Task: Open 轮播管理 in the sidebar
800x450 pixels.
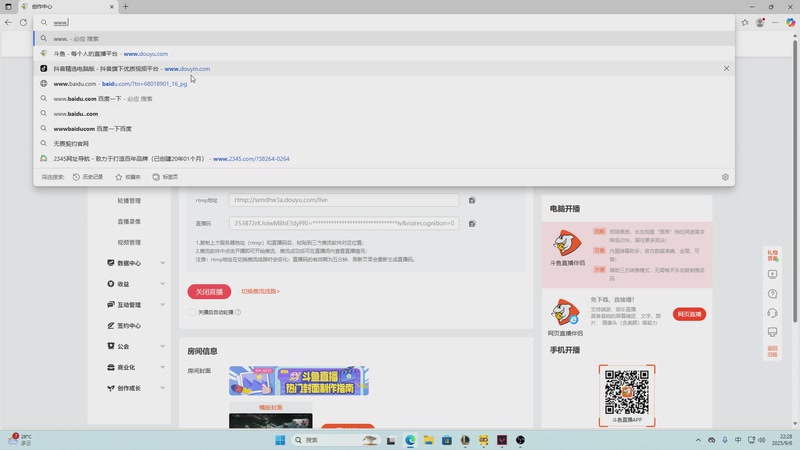Action: coord(129,201)
